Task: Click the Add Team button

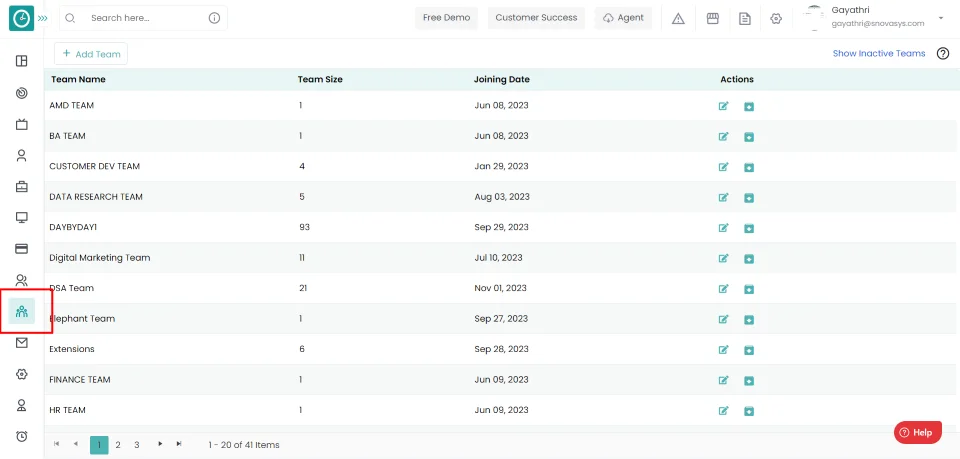Action: pyautogui.click(x=91, y=54)
